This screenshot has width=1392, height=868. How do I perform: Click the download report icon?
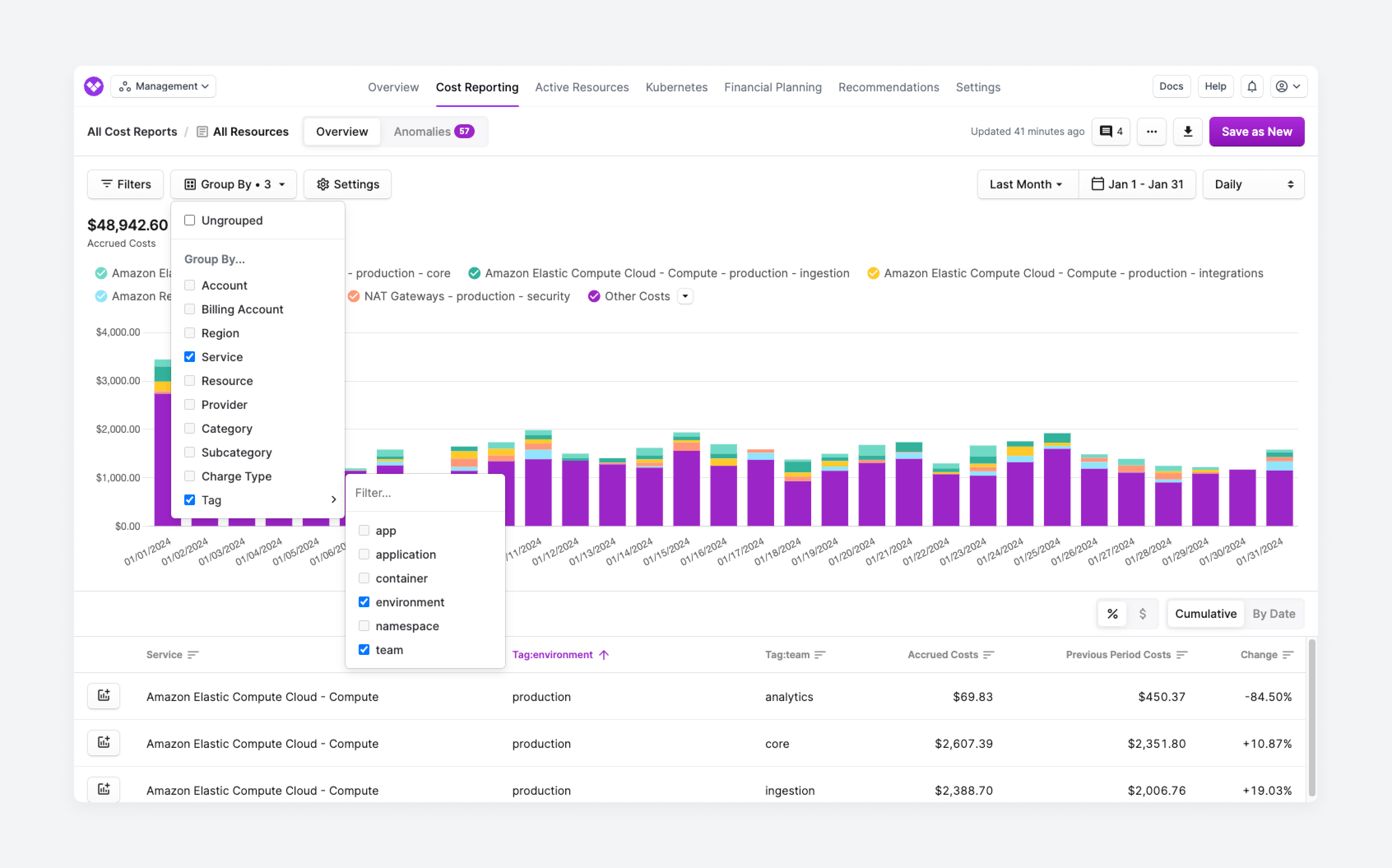tap(1187, 132)
